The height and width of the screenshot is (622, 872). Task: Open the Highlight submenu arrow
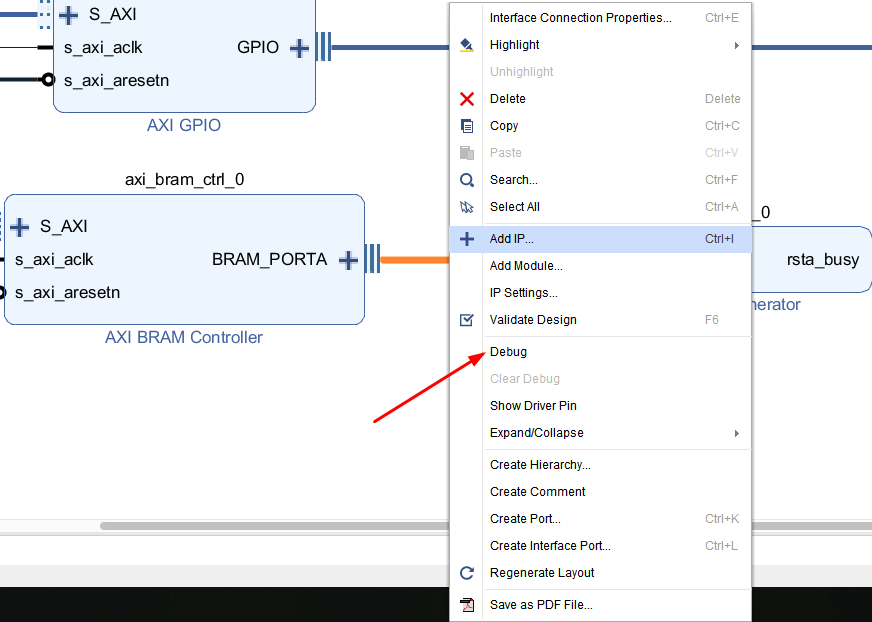(737, 44)
